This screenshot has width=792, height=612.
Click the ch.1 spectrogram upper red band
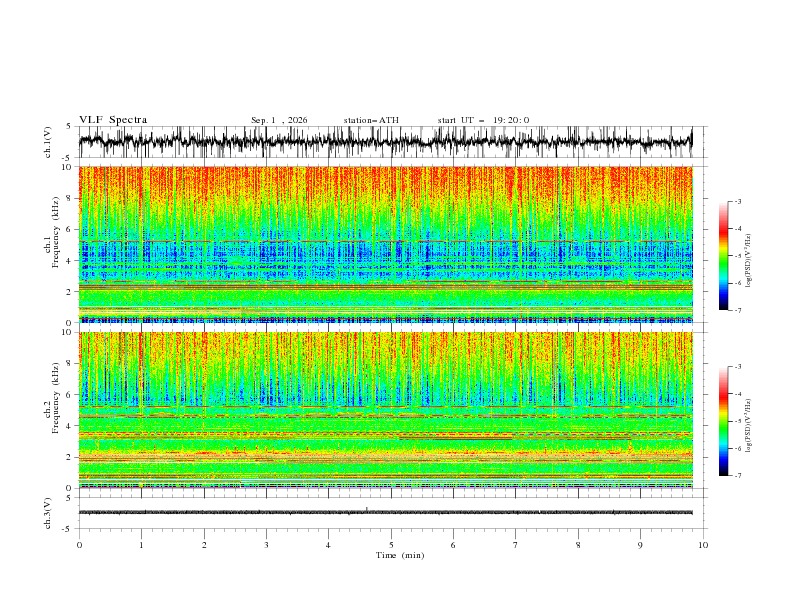click(x=385, y=183)
